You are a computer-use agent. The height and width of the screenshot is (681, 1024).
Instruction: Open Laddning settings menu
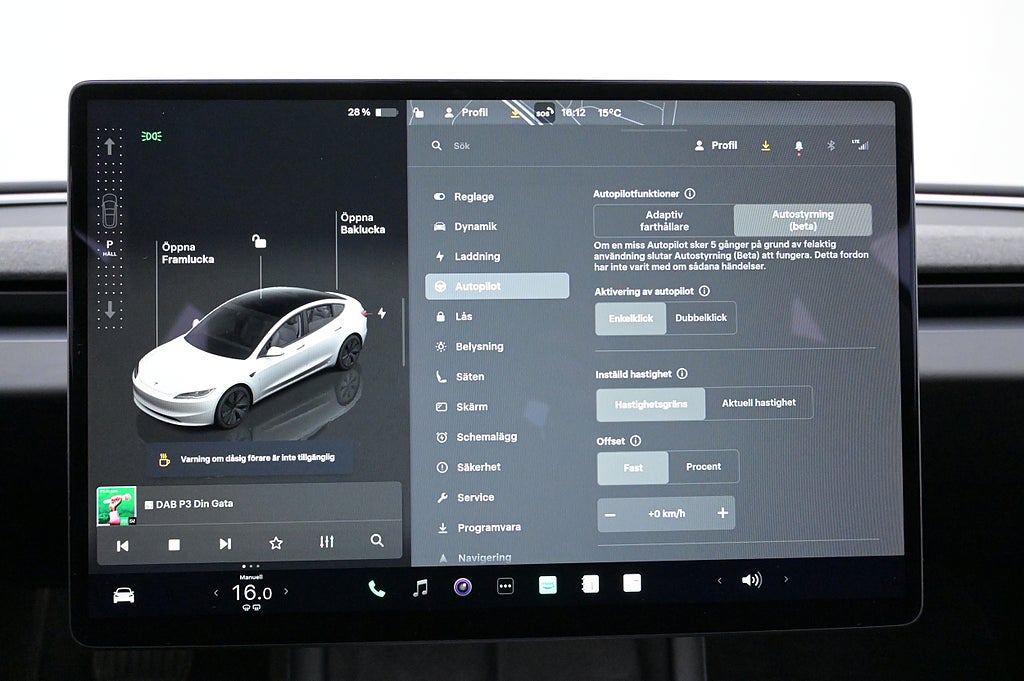(477, 257)
